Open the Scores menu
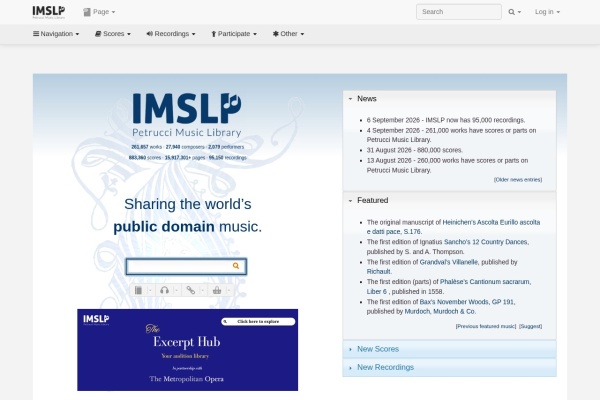The width and height of the screenshot is (600, 400). tap(113, 34)
